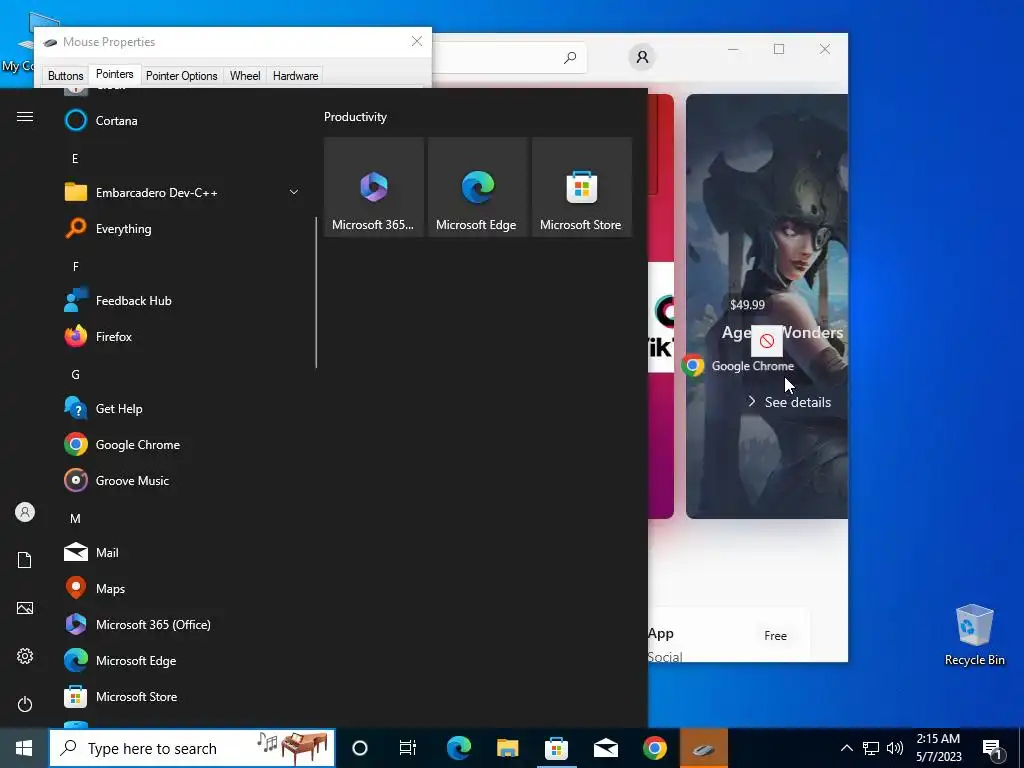This screenshot has width=1024, height=768.
Task: Open the Pointer Options tab
Action: pos(182,76)
